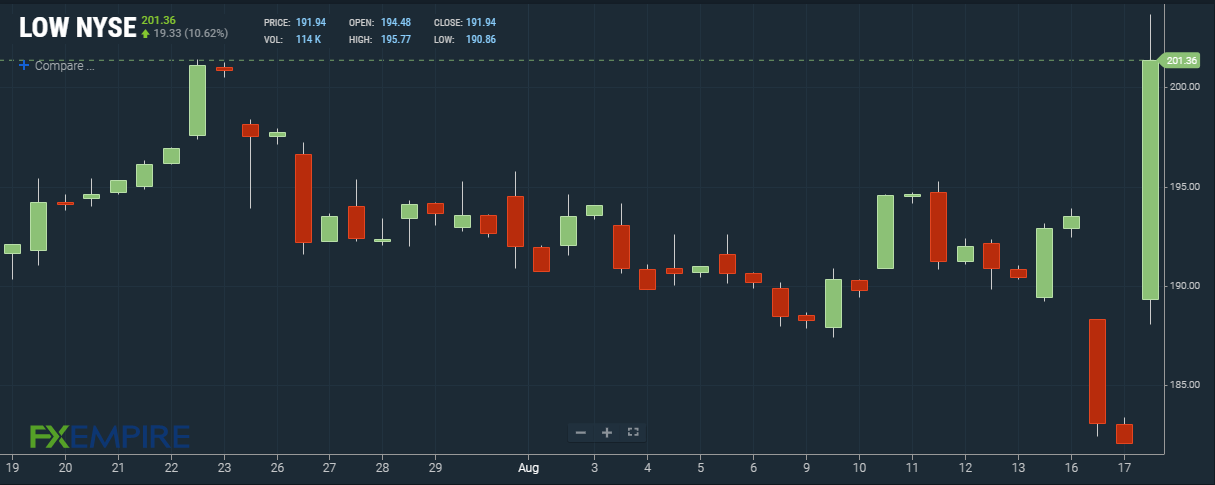
Task: Open fullscreen chart view icon
Action: [x=633, y=432]
